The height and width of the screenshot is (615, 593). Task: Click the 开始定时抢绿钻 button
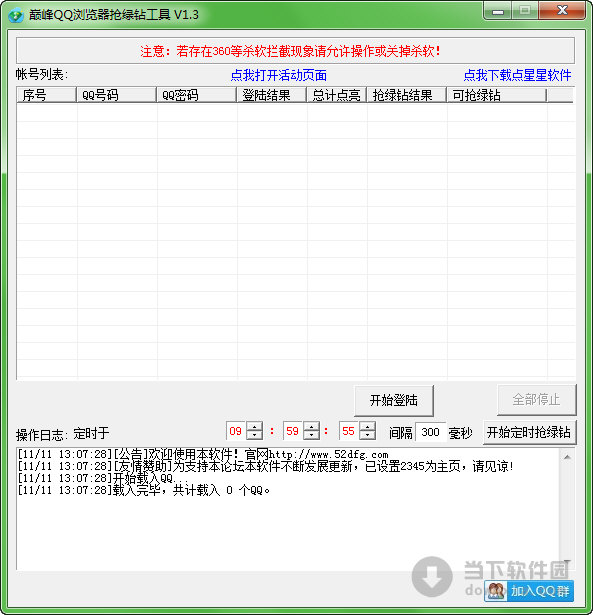tap(529, 432)
